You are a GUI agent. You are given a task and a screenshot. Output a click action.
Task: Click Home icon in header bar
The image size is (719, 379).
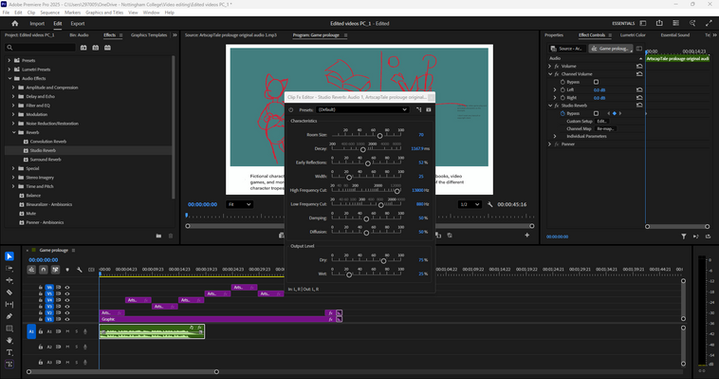(15, 23)
